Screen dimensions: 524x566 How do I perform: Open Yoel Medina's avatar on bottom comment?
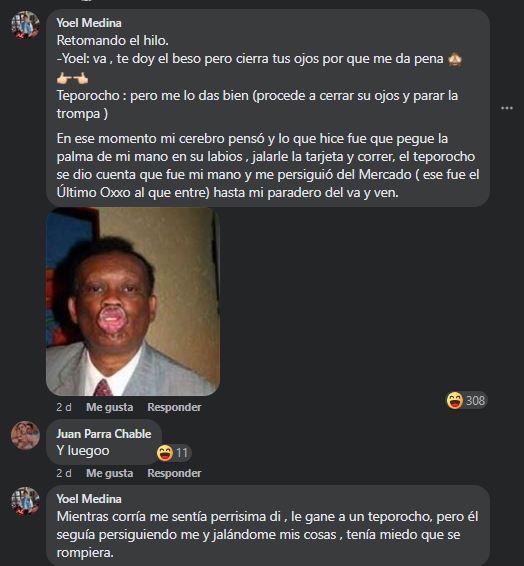point(25,501)
